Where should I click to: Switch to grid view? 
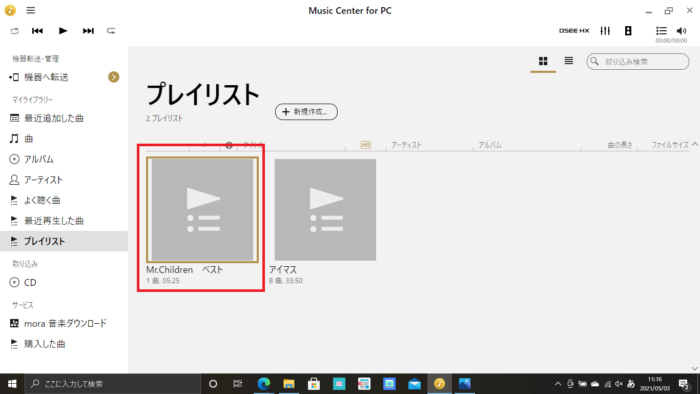pos(543,61)
